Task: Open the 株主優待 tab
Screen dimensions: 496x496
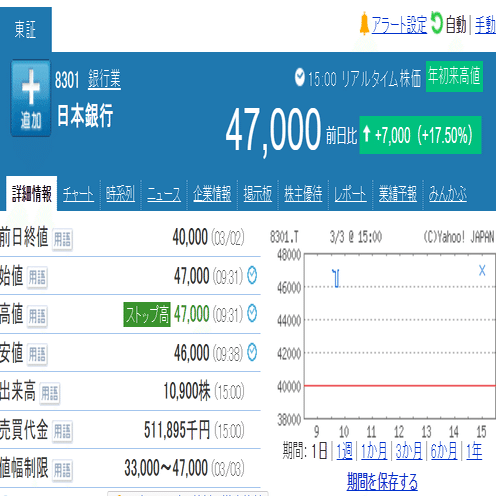Action: (303, 194)
